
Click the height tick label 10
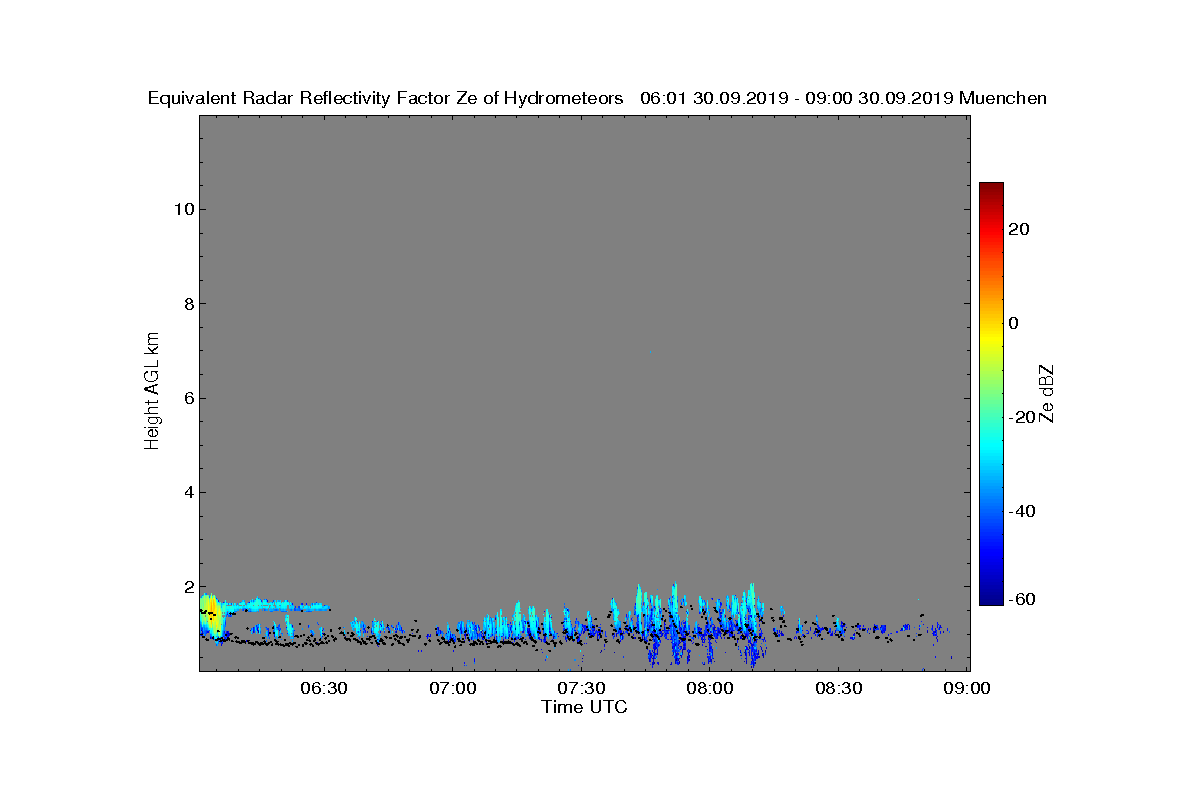tap(182, 209)
